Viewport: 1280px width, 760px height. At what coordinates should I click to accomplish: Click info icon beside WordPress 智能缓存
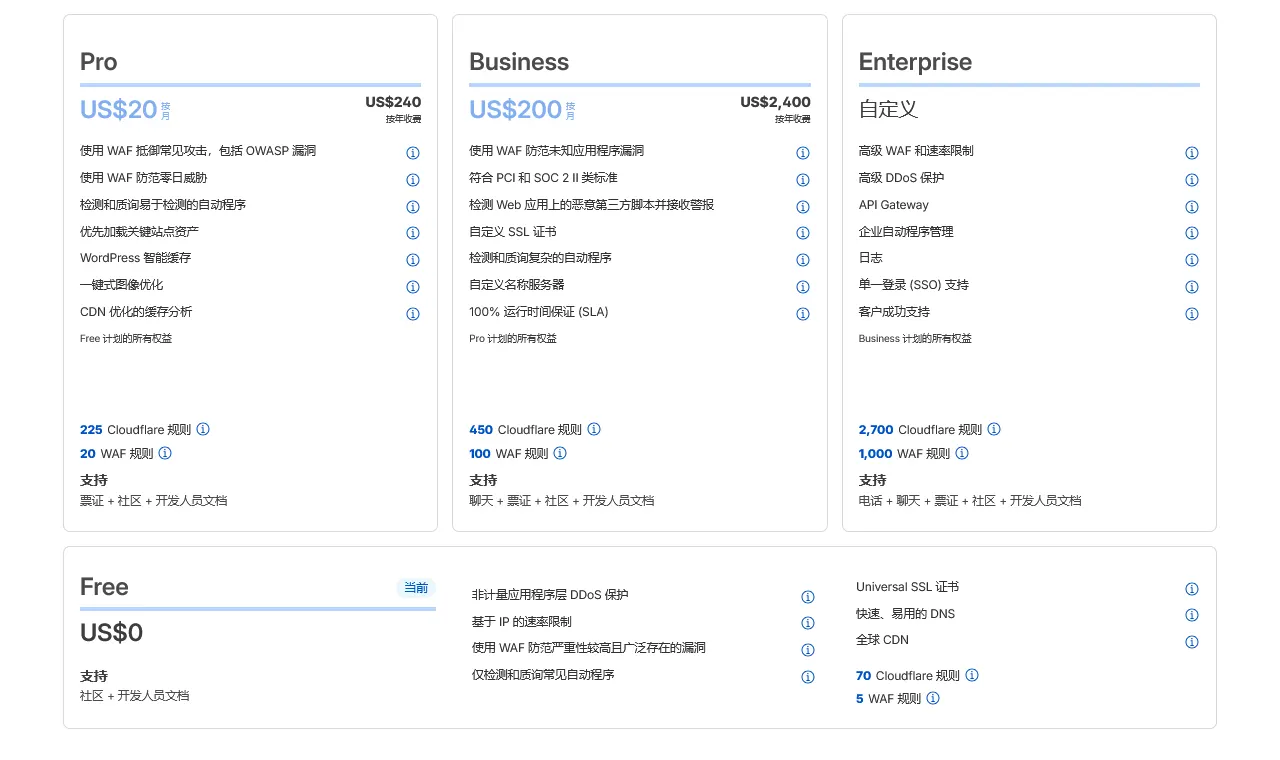tap(412, 260)
